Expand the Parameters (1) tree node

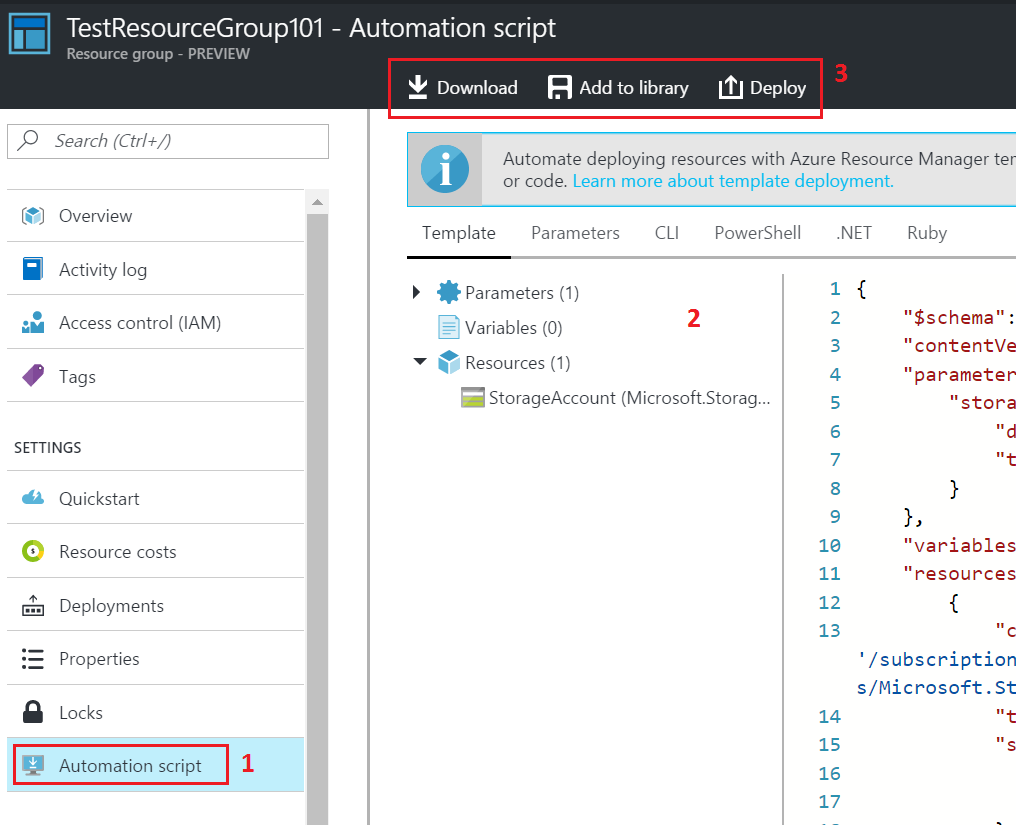pos(417,292)
